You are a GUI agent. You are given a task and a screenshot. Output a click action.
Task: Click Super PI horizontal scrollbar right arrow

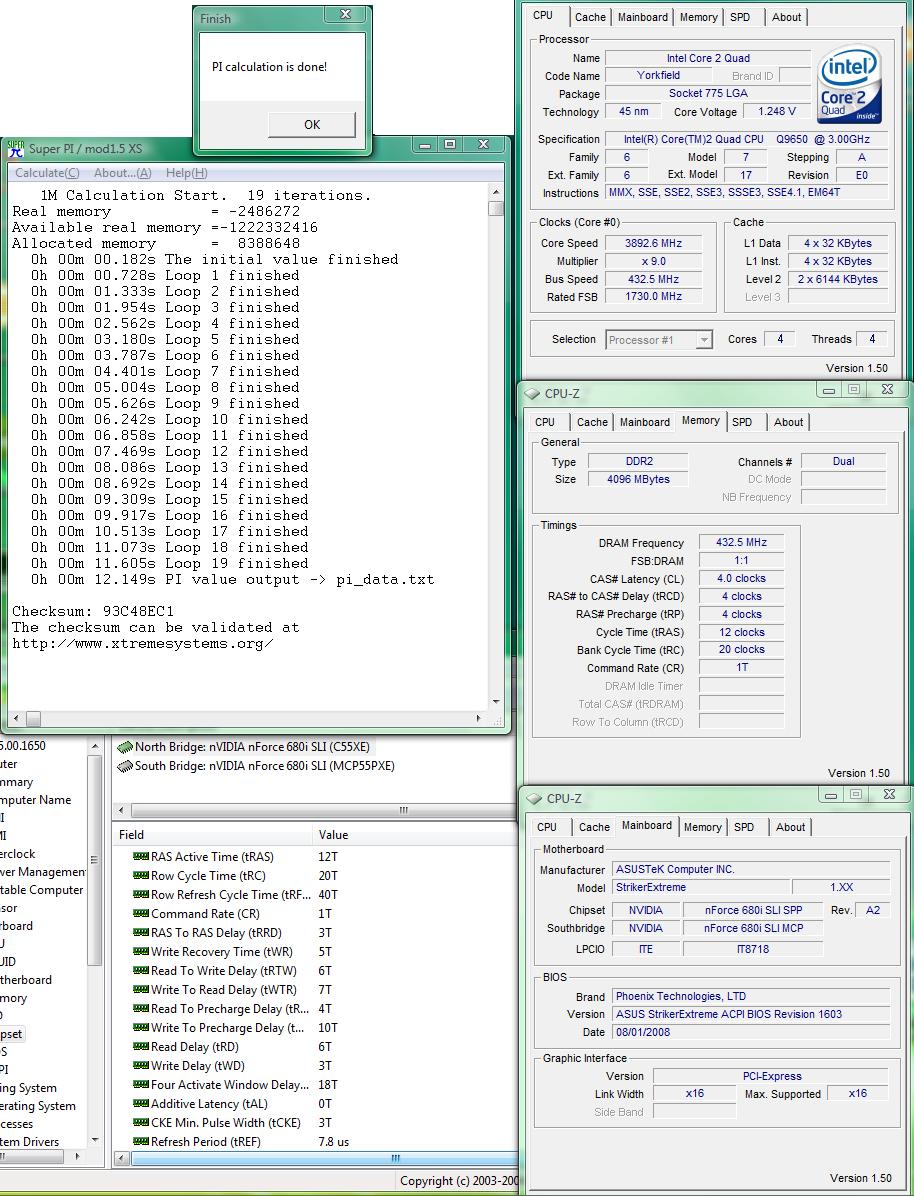[478, 719]
